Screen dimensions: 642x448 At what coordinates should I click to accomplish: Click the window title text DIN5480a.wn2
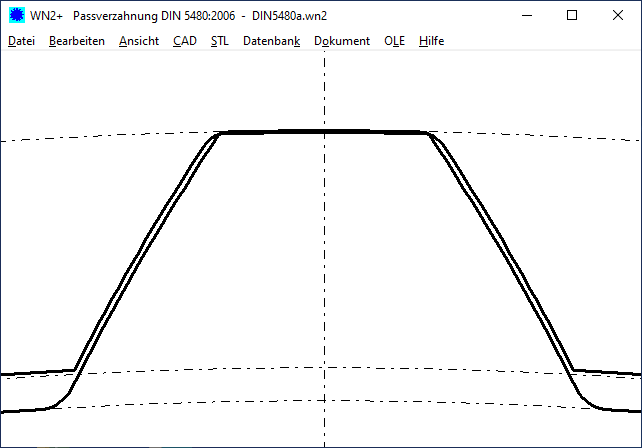coord(290,16)
